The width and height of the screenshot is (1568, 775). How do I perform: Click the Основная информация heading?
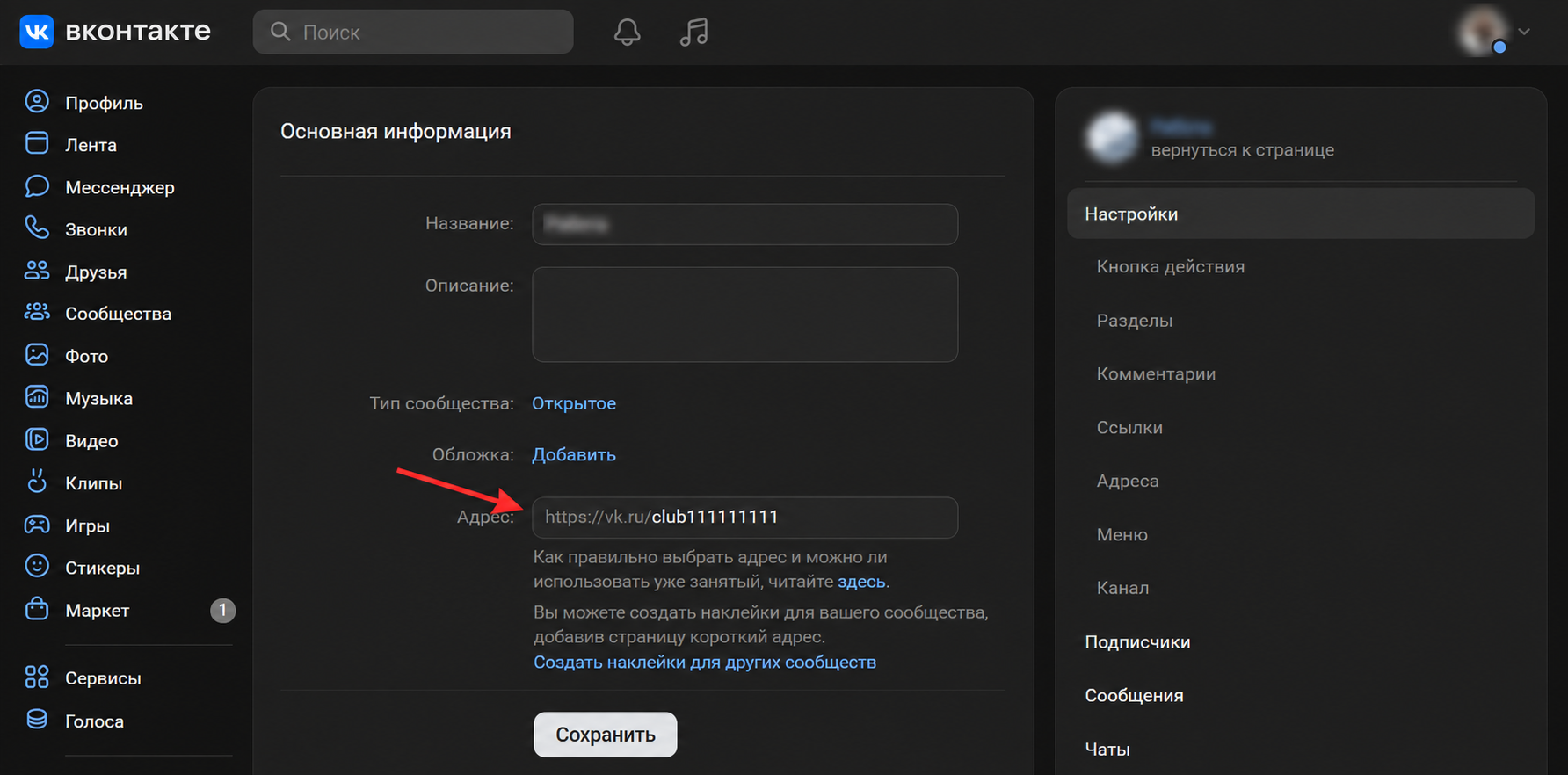396,131
